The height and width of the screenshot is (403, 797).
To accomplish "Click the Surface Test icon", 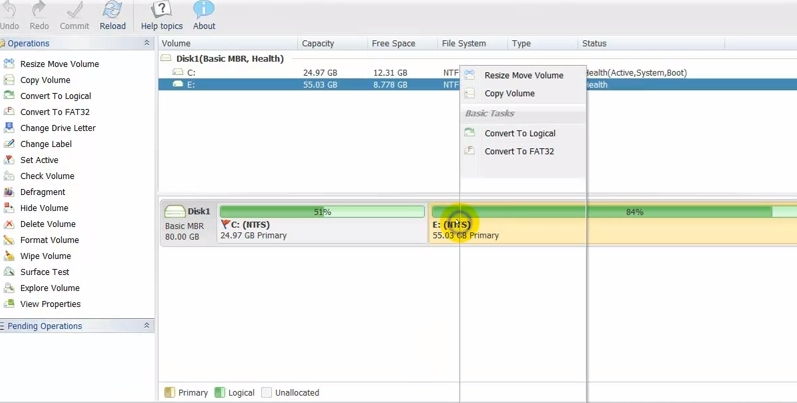I will (9, 272).
